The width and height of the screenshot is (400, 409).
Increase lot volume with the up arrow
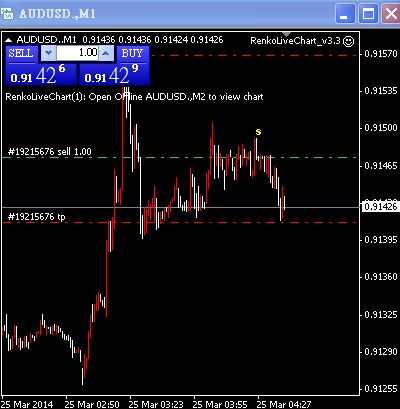pyautogui.click(x=106, y=53)
